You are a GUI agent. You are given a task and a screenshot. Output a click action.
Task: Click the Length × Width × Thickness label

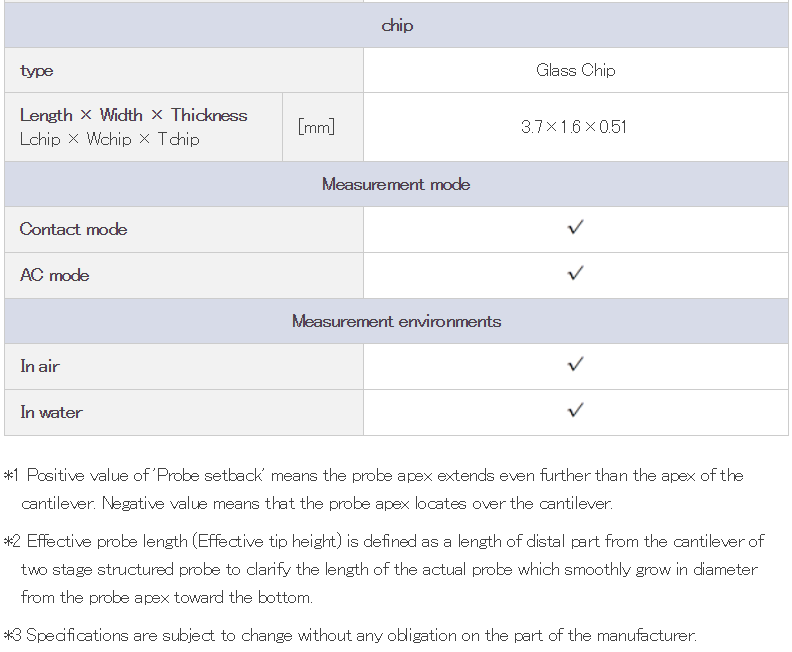pyautogui.click(x=134, y=115)
